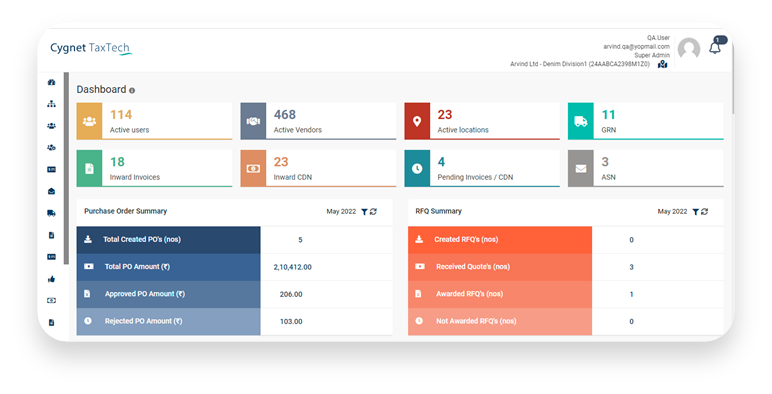Viewport: 772px width, 394px height.
Task: Click the info icon beside Dashboard
Action: (x=132, y=90)
